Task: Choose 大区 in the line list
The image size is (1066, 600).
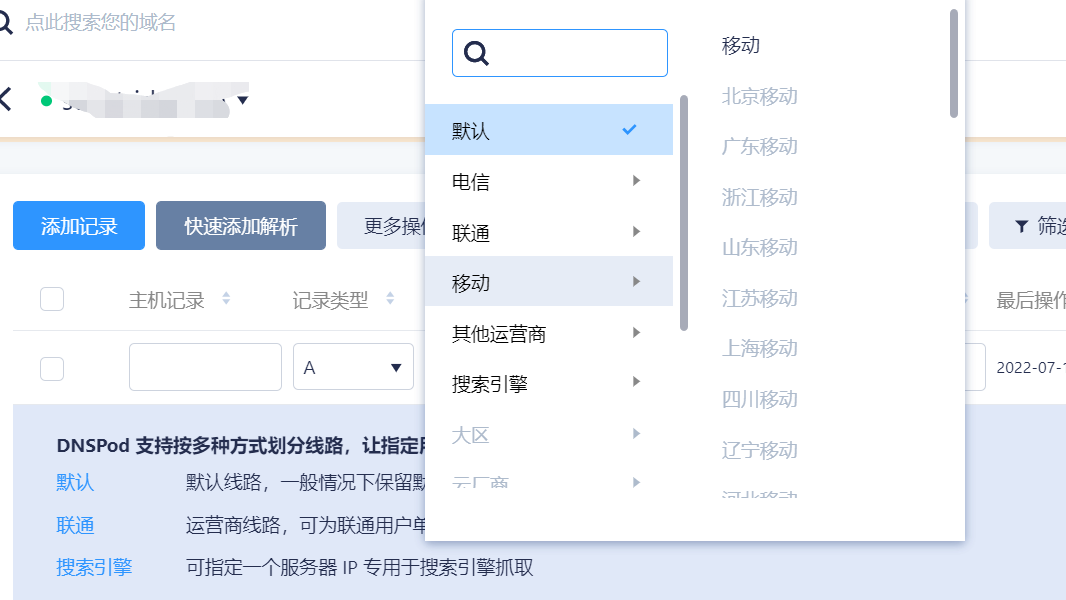Action: (x=549, y=434)
